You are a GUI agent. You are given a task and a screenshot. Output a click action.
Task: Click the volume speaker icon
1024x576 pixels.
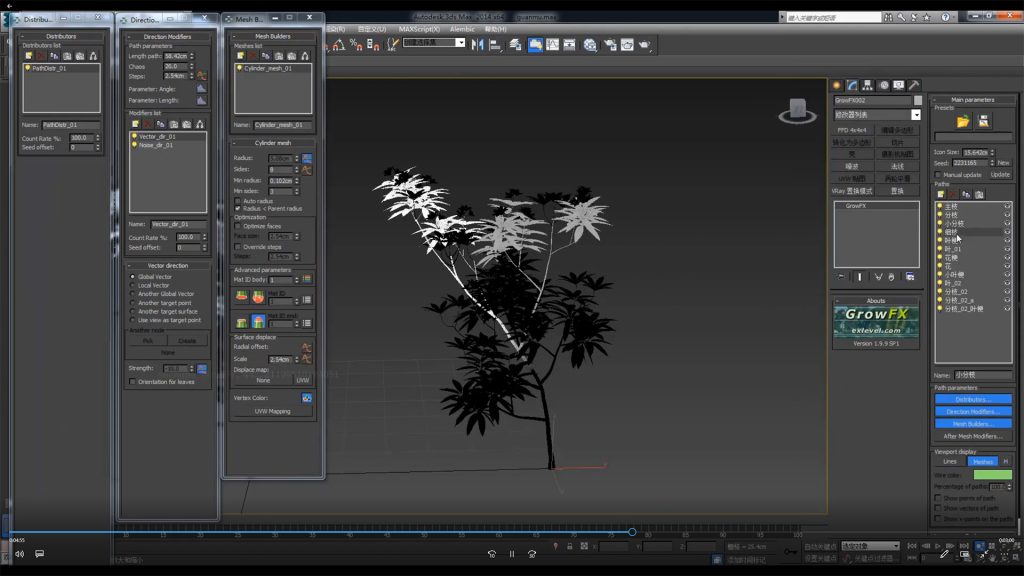(18, 553)
